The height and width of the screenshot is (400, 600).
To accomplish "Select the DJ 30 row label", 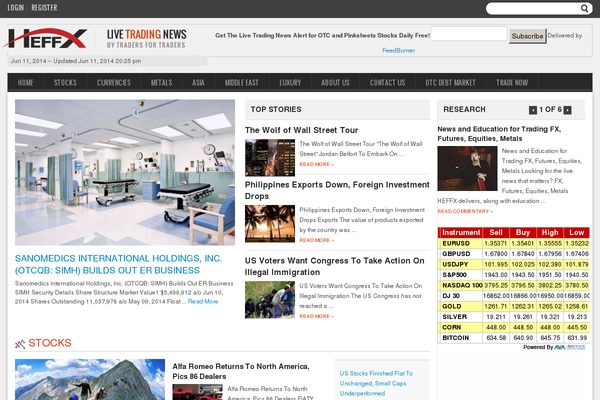I will coord(451,296).
